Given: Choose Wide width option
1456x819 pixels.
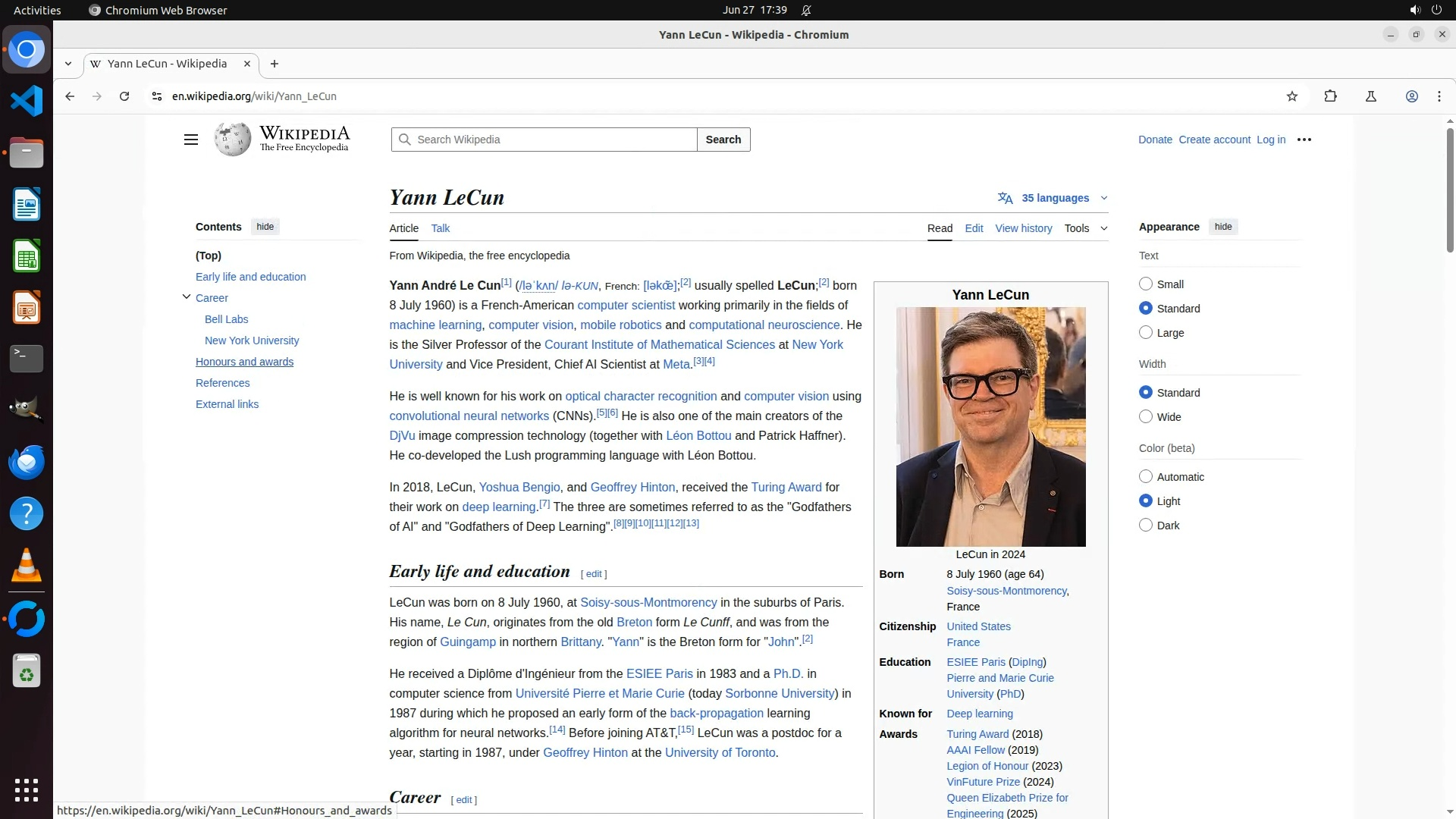Looking at the screenshot, I should click(1146, 416).
